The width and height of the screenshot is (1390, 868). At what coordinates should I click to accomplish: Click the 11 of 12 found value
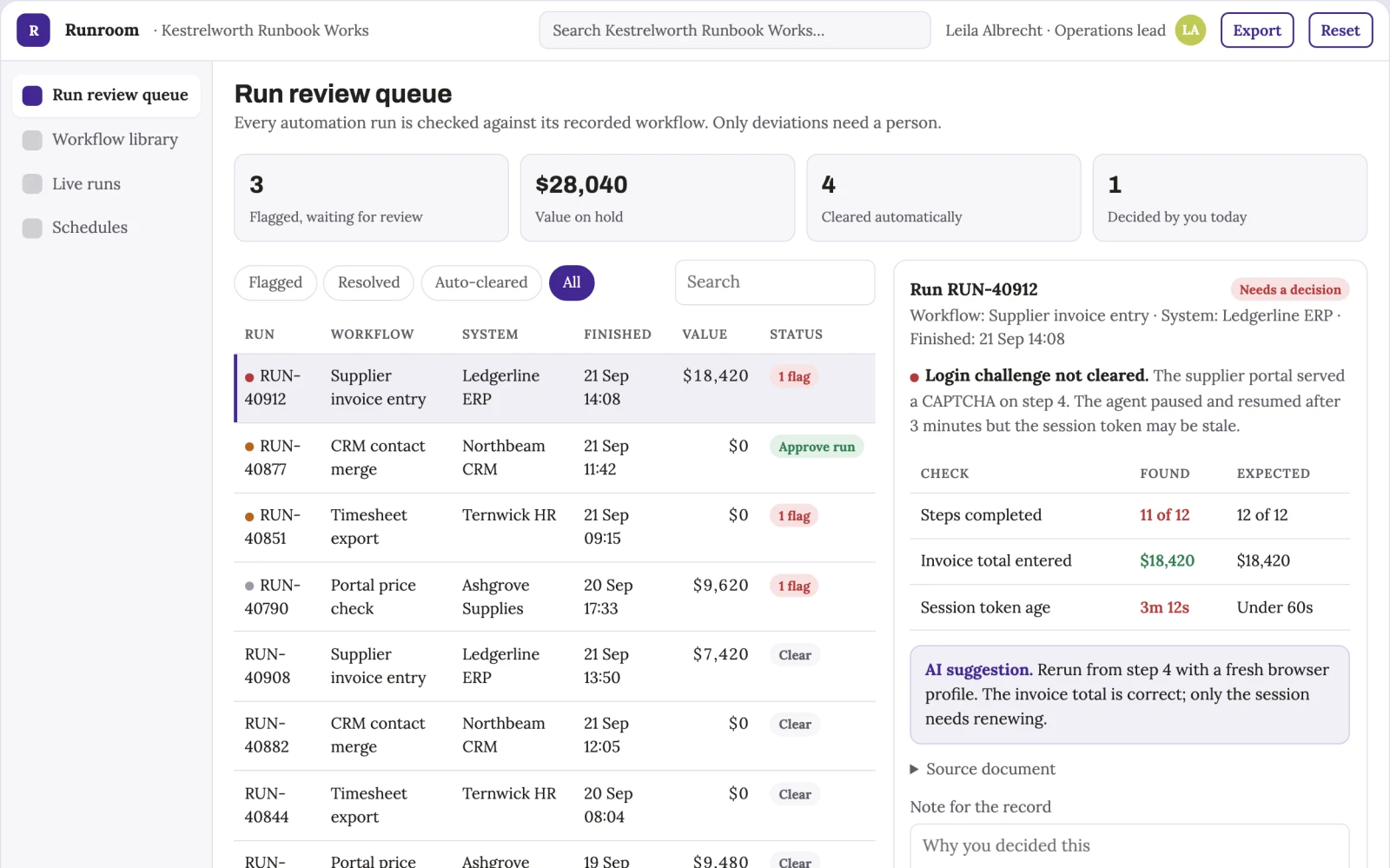[x=1164, y=515]
